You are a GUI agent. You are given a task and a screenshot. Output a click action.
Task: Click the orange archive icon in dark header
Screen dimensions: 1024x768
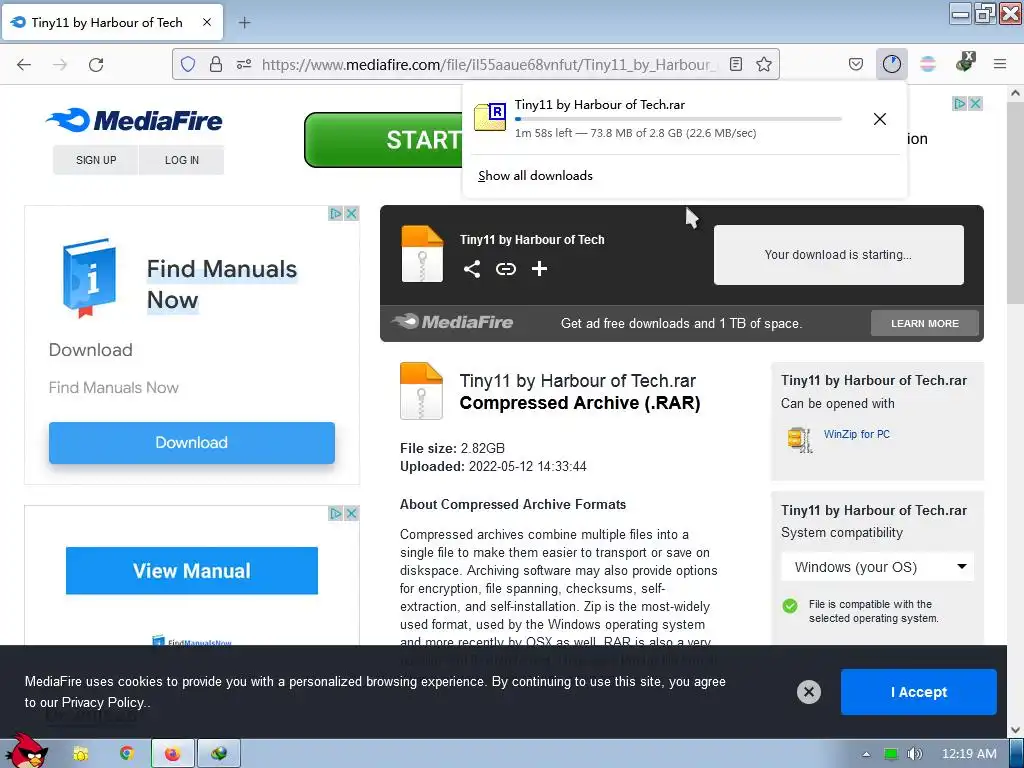pyautogui.click(x=422, y=253)
